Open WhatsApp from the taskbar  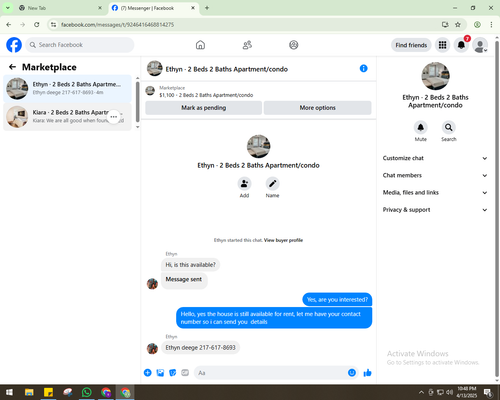click(87, 392)
